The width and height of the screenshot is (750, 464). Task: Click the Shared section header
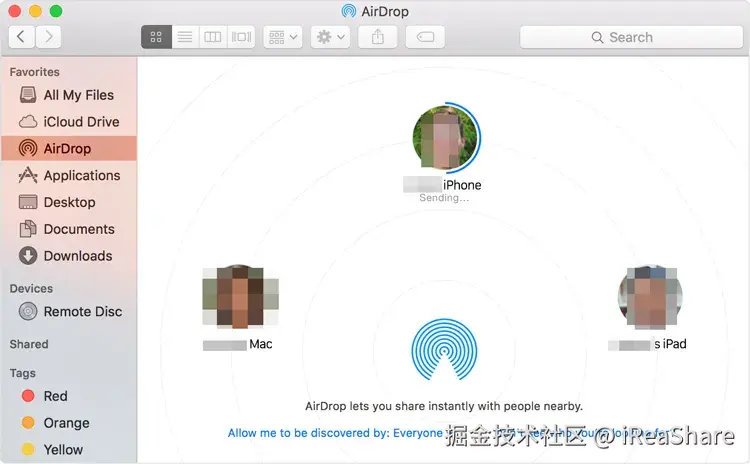coord(29,344)
